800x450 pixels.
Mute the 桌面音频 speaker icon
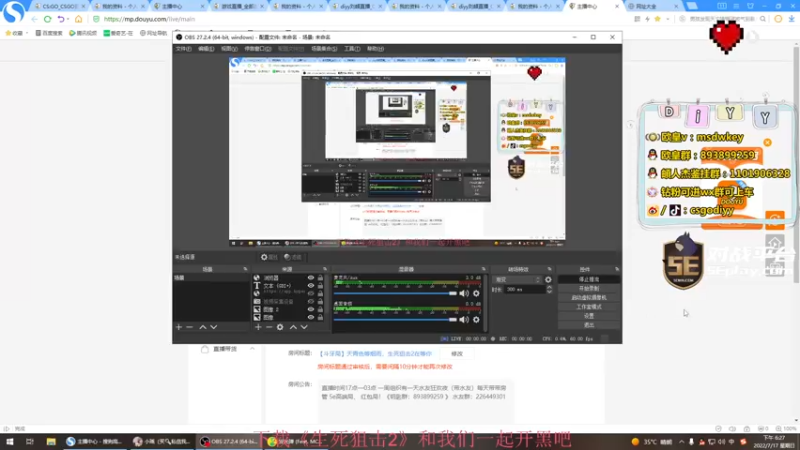pos(464,319)
